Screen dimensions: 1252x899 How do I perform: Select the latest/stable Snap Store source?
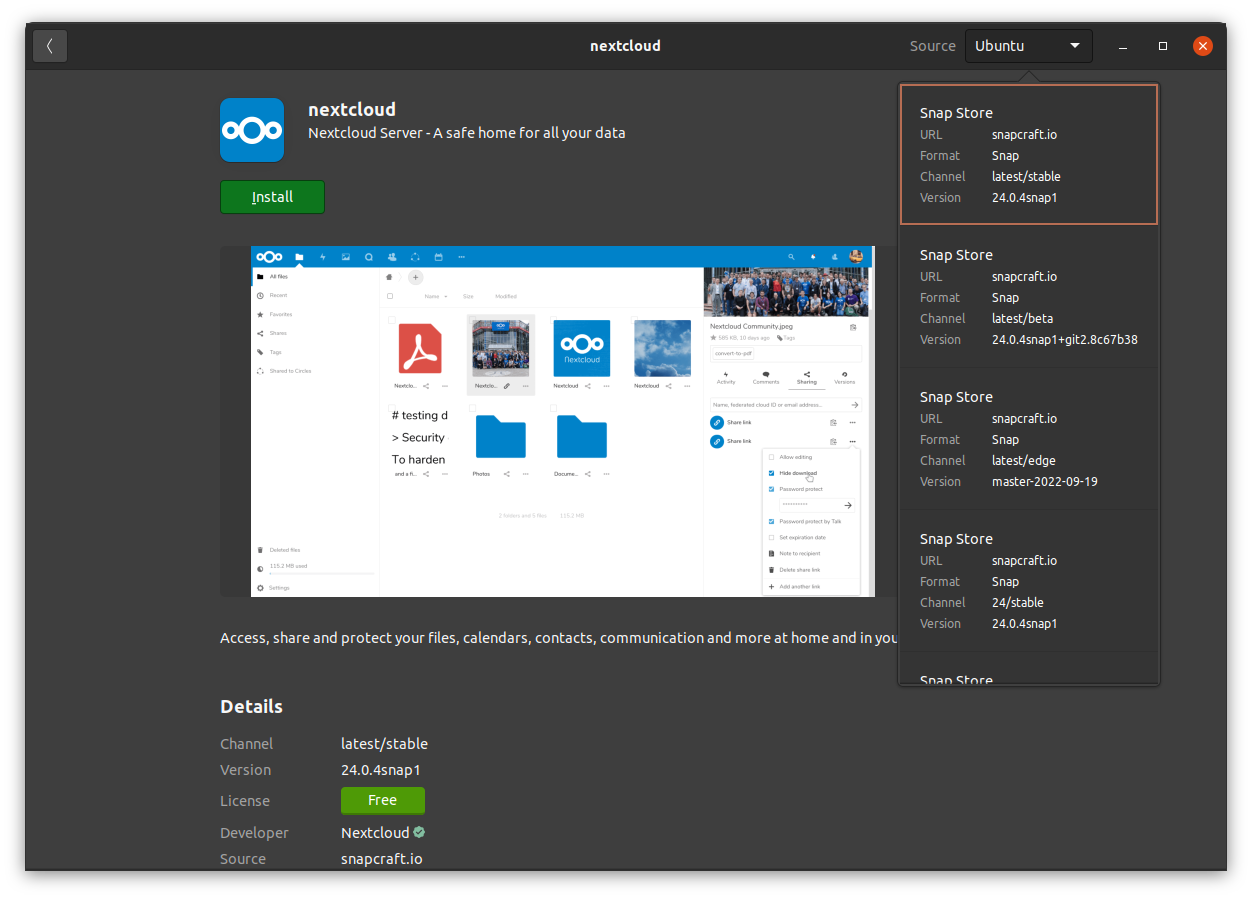[1029, 154]
